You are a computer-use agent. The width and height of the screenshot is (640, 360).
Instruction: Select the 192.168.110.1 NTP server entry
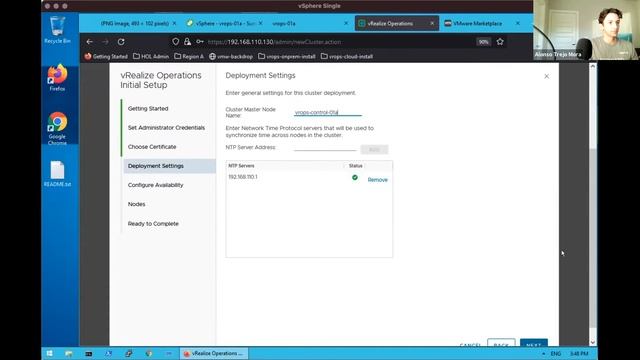pos(243,177)
